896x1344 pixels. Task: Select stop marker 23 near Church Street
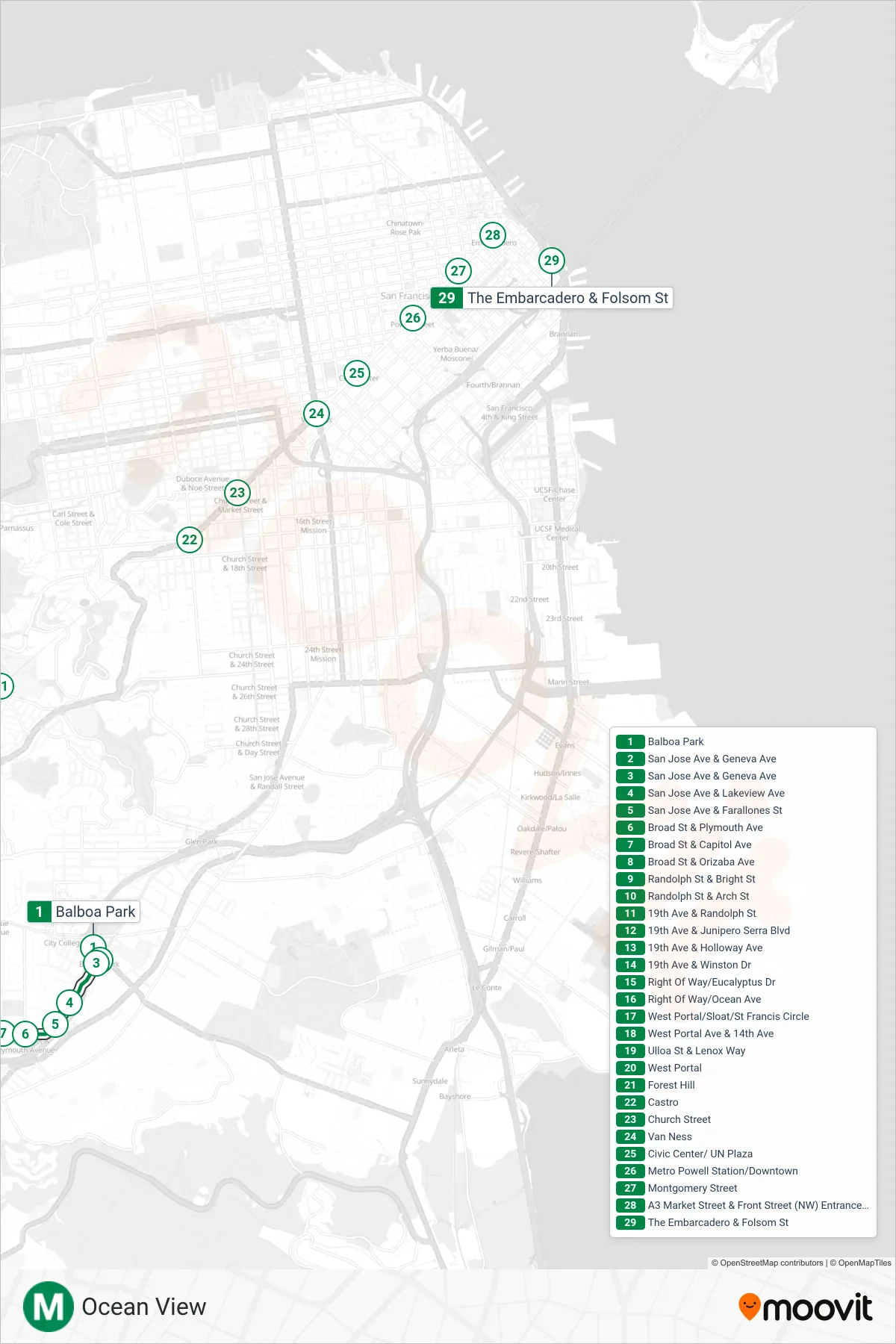237,493
